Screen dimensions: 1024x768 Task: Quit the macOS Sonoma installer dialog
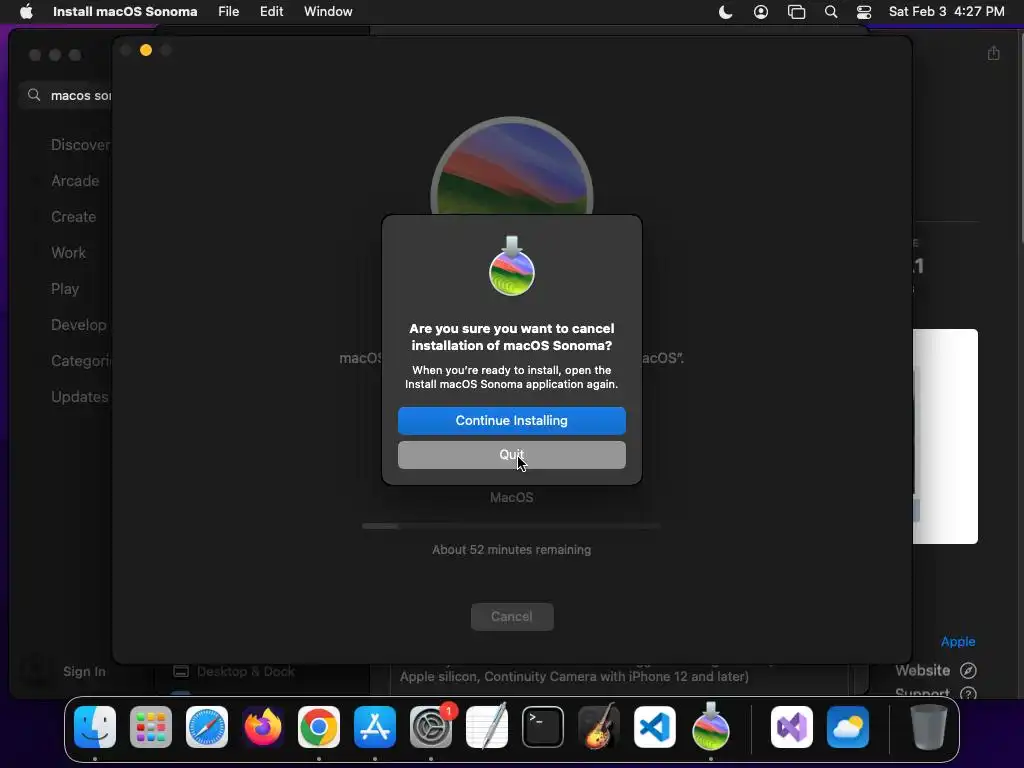coord(511,455)
